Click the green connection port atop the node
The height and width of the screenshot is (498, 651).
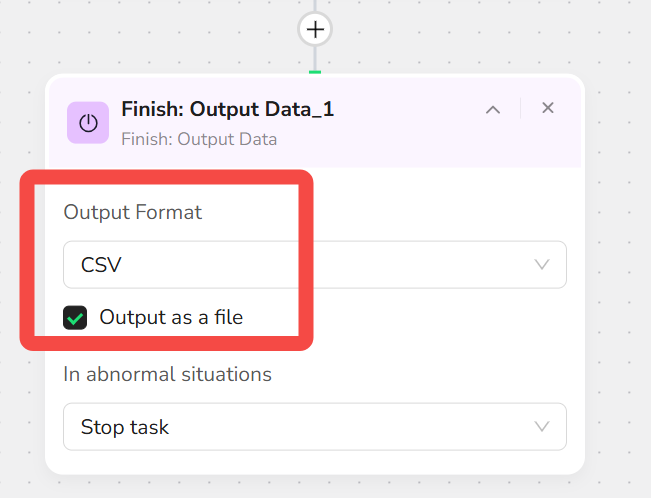(x=315, y=72)
